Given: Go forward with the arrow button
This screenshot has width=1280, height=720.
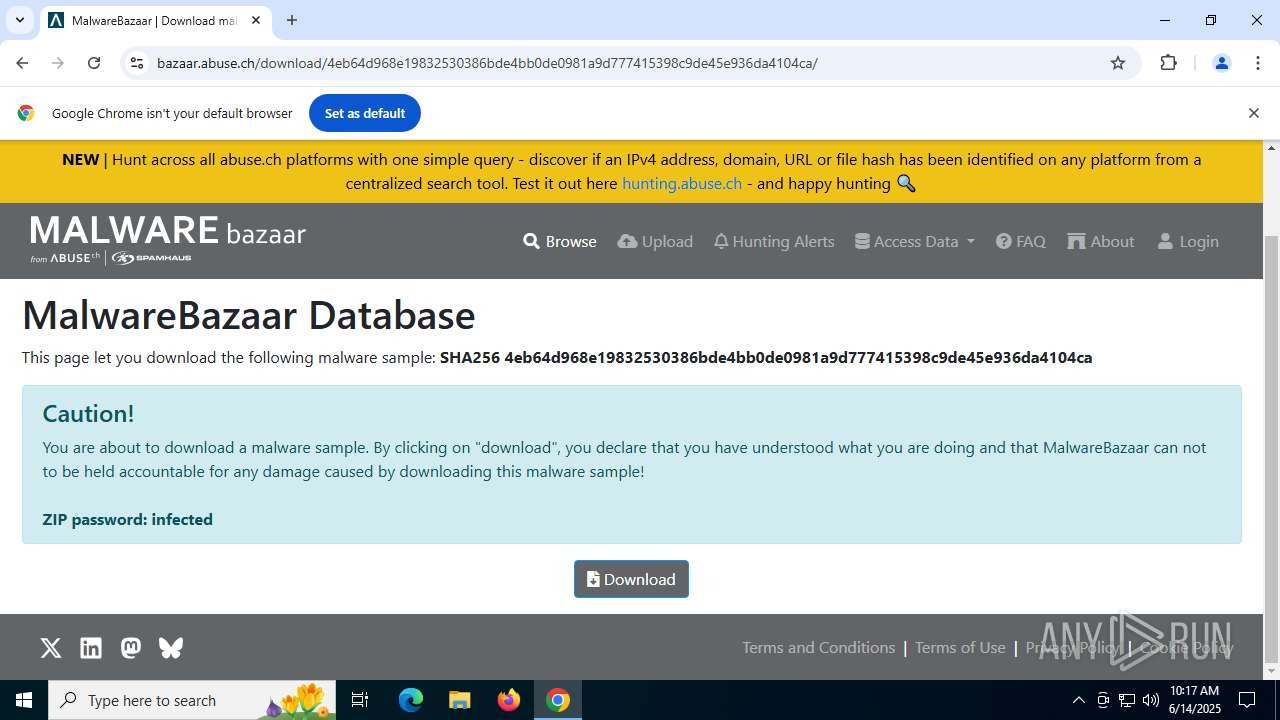Looking at the screenshot, I should pyautogui.click(x=58, y=63).
